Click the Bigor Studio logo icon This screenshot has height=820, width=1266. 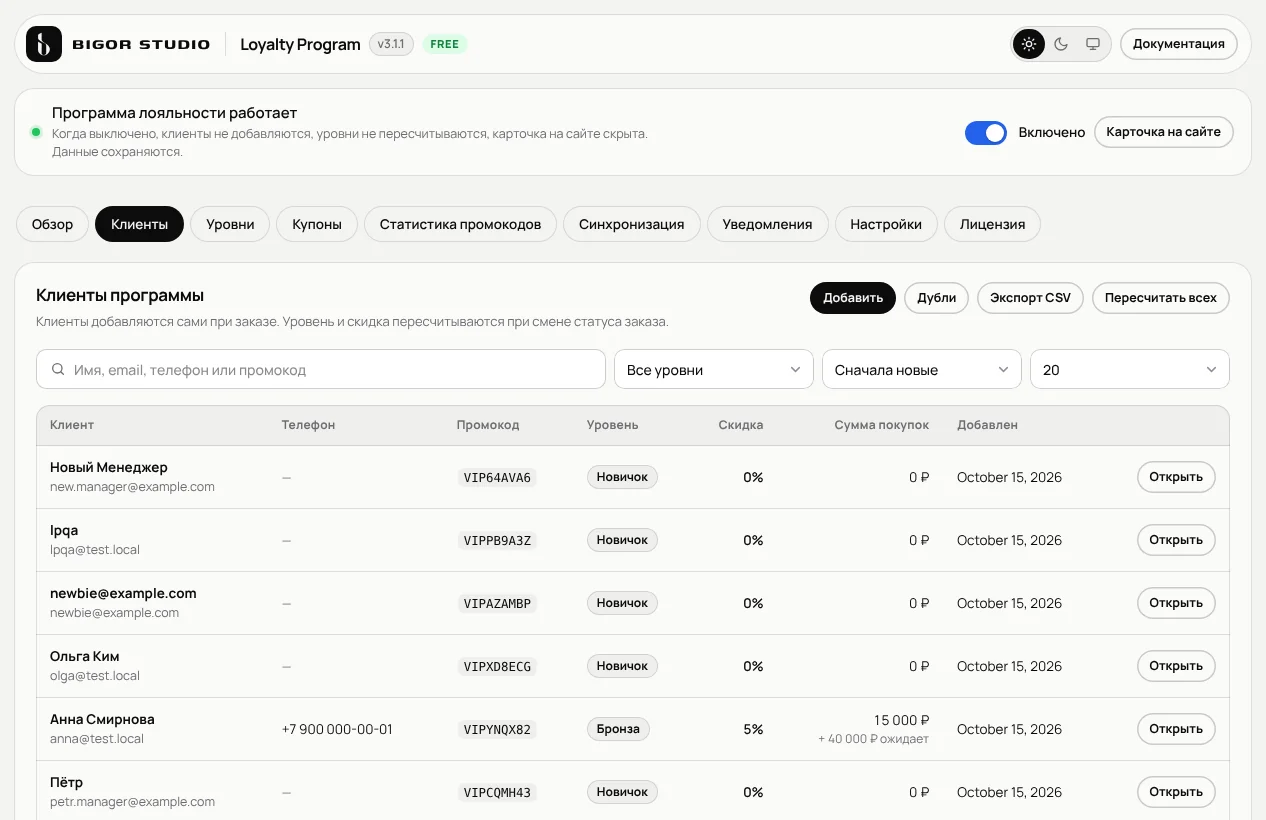coord(44,44)
